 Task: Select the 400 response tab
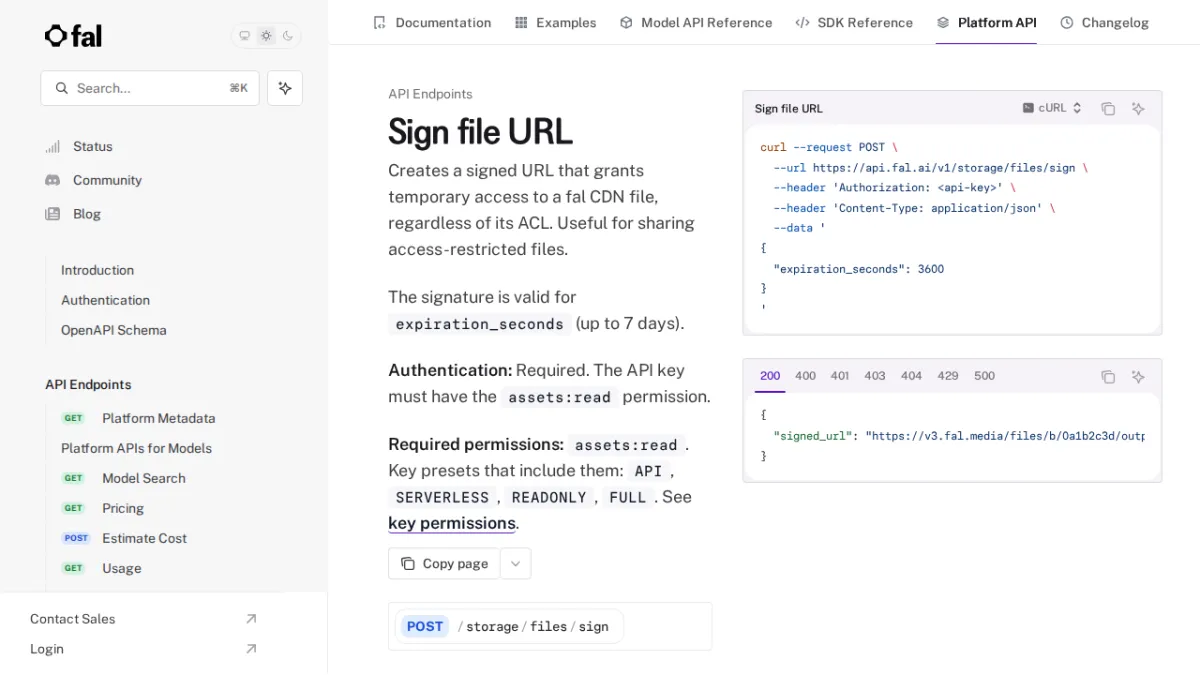pos(805,376)
